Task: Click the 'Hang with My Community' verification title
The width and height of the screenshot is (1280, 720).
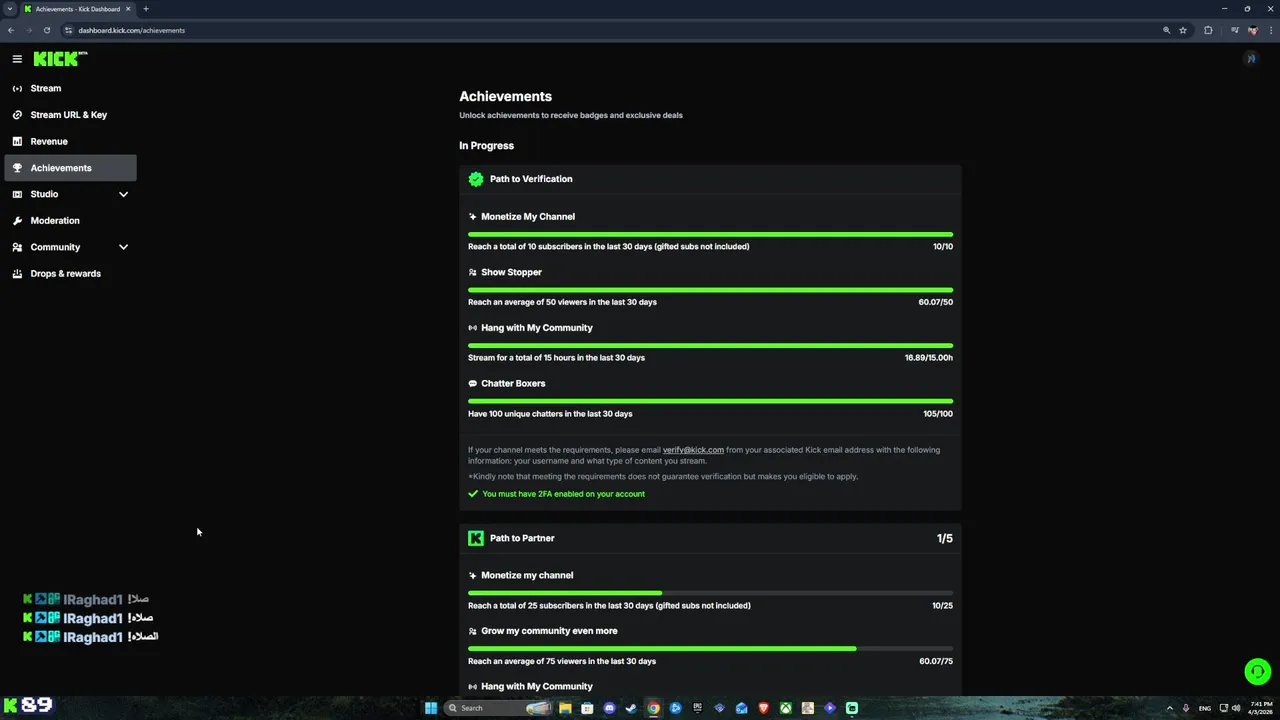Action: pos(537,328)
